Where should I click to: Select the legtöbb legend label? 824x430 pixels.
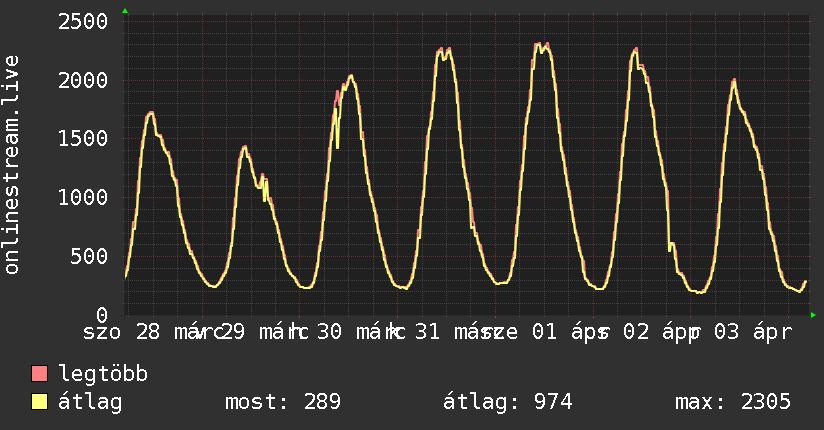click(x=104, y=374)
